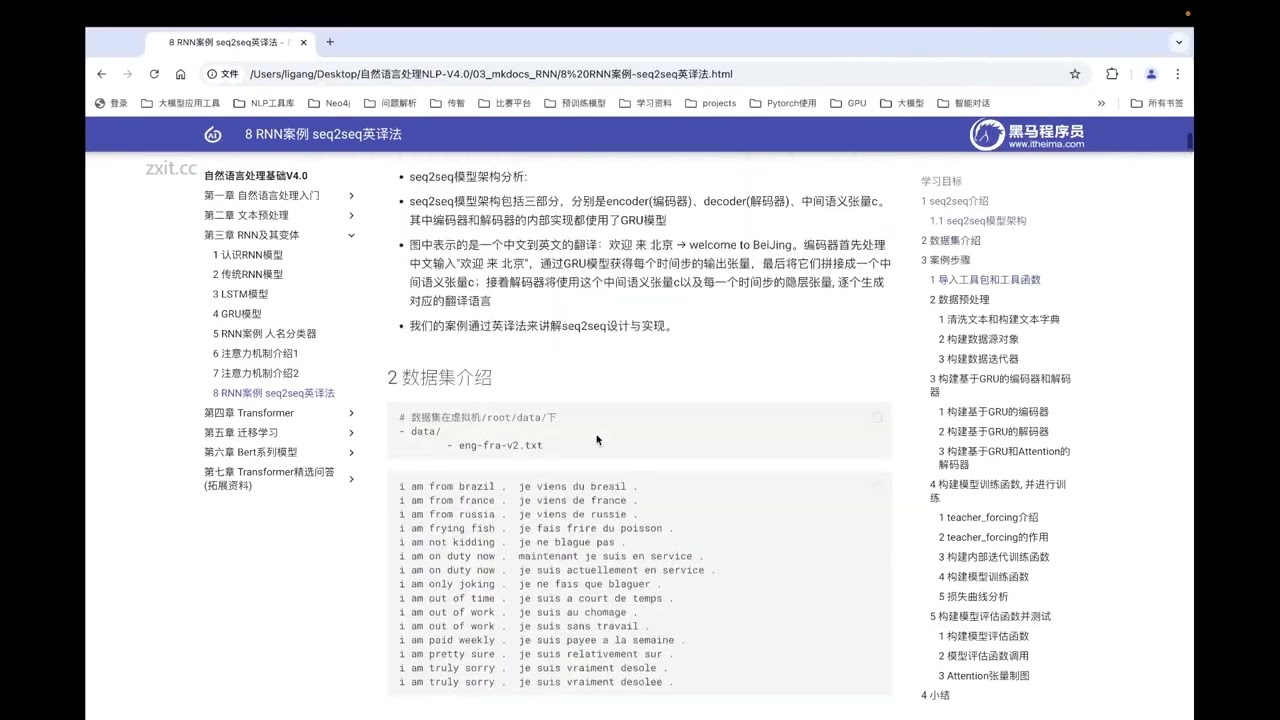Select 8 RNN案例 seq2seq英译法 in sidebar
The width and height of the screenshot is (1280, 720).
pos(273,393)
